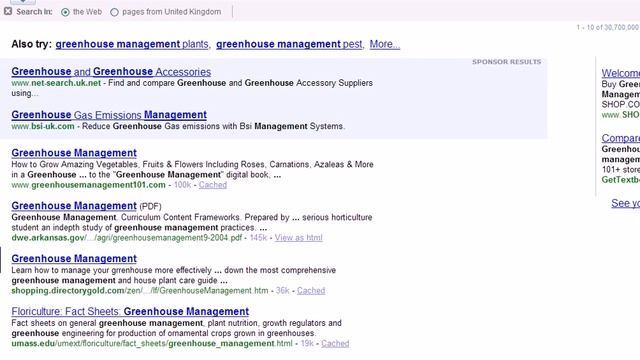Click the '36k' size text
This screenshot has width=640, height=360.
coord(282,291)
